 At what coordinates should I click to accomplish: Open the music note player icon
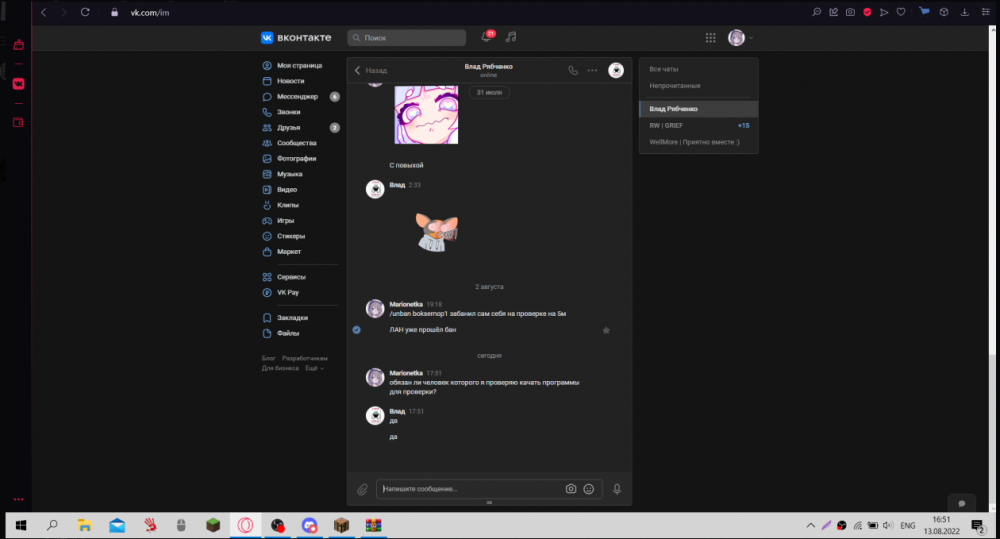[511, 37]
